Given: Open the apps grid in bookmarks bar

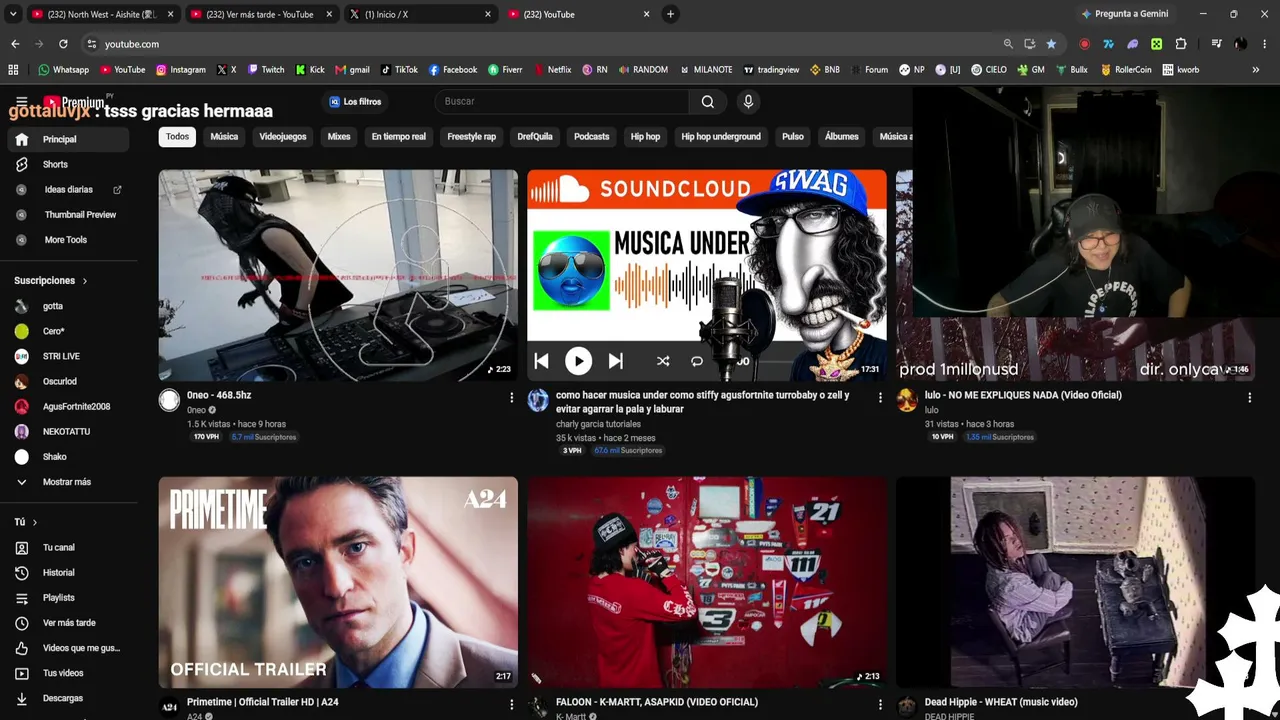Looking at the screenshot, I should [x=13, y=70].
